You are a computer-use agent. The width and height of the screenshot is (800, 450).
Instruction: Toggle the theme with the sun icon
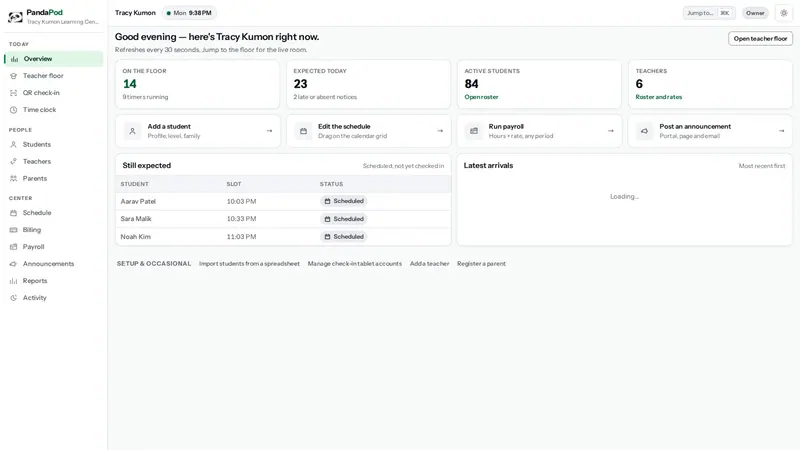click(x=784, y=13)
